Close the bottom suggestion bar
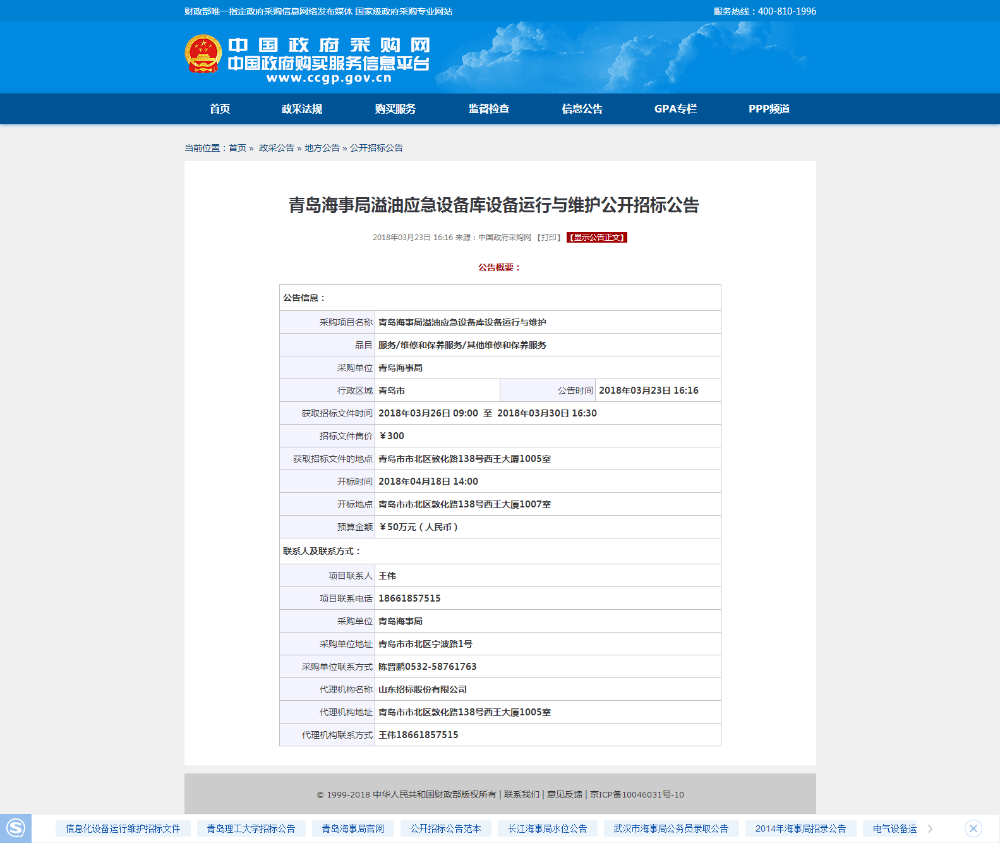The width and height of the screenshot is (1000, 843). (x=973, y=828)
